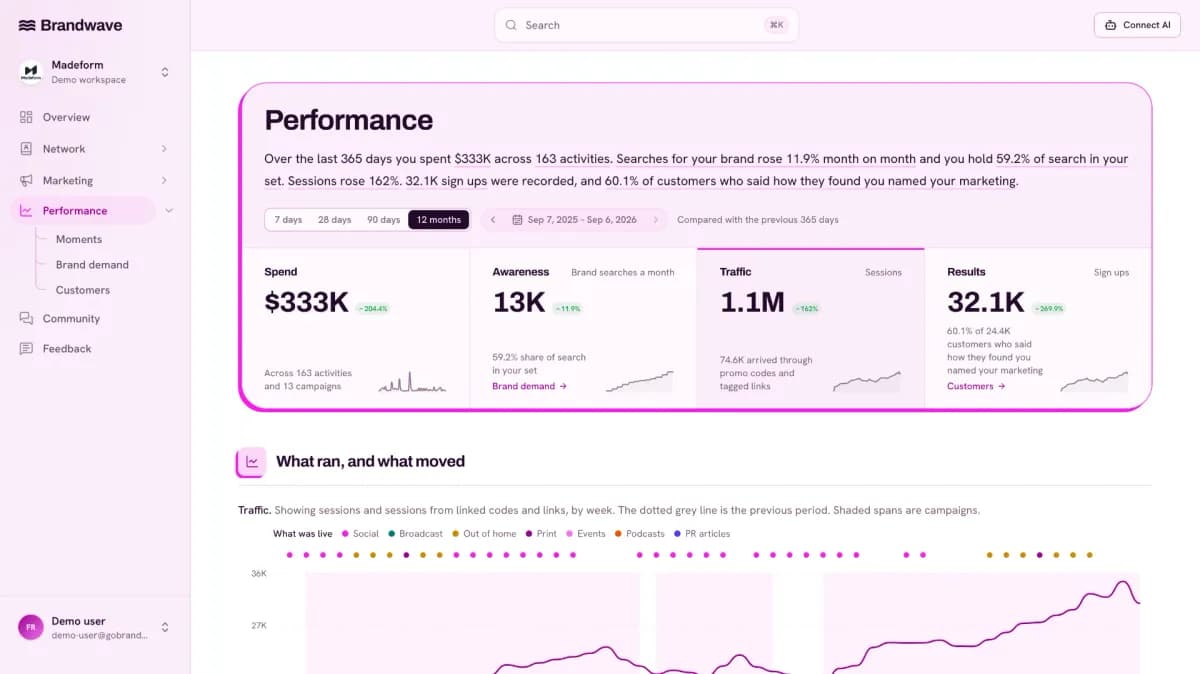Click the 269.9% results change badge
Image resolution: width=1200 pixels, height=674 pixels.
[x=1048, y=308]
